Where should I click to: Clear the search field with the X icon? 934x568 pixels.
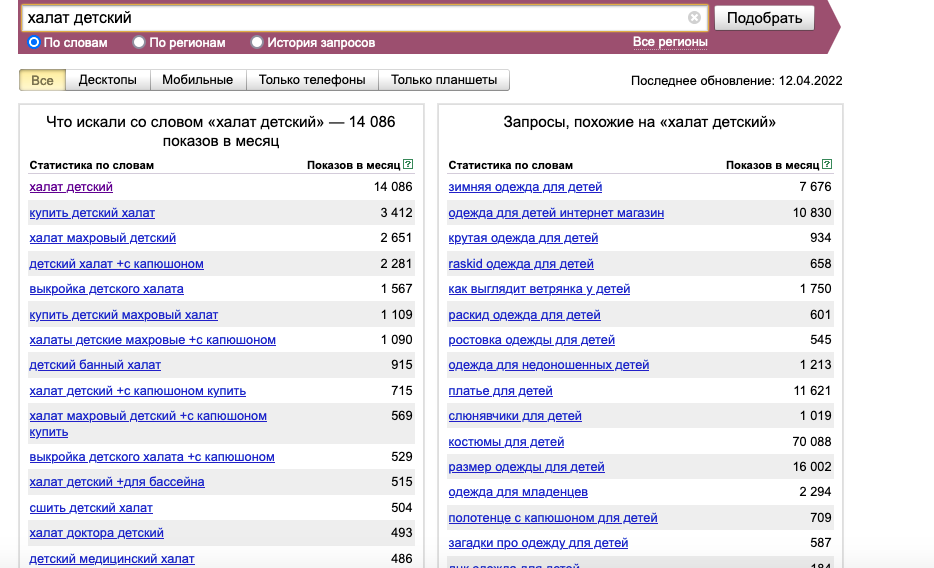tap(694, 18)
